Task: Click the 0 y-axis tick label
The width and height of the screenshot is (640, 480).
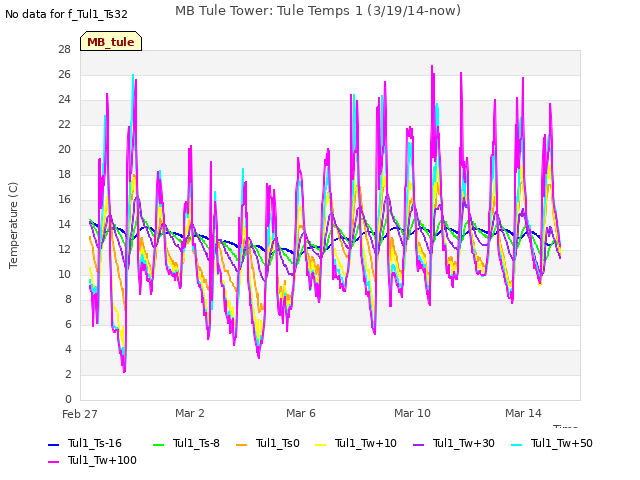Action: (68, 400)
